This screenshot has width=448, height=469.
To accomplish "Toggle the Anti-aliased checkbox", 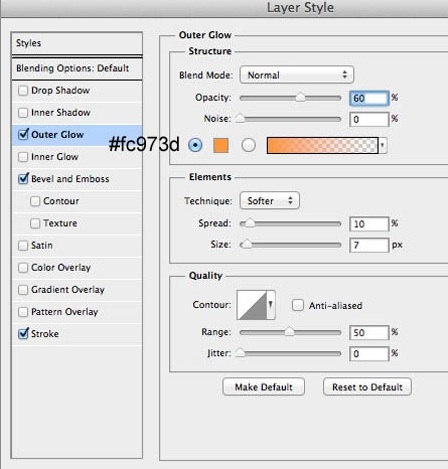I will click(298, 305).
